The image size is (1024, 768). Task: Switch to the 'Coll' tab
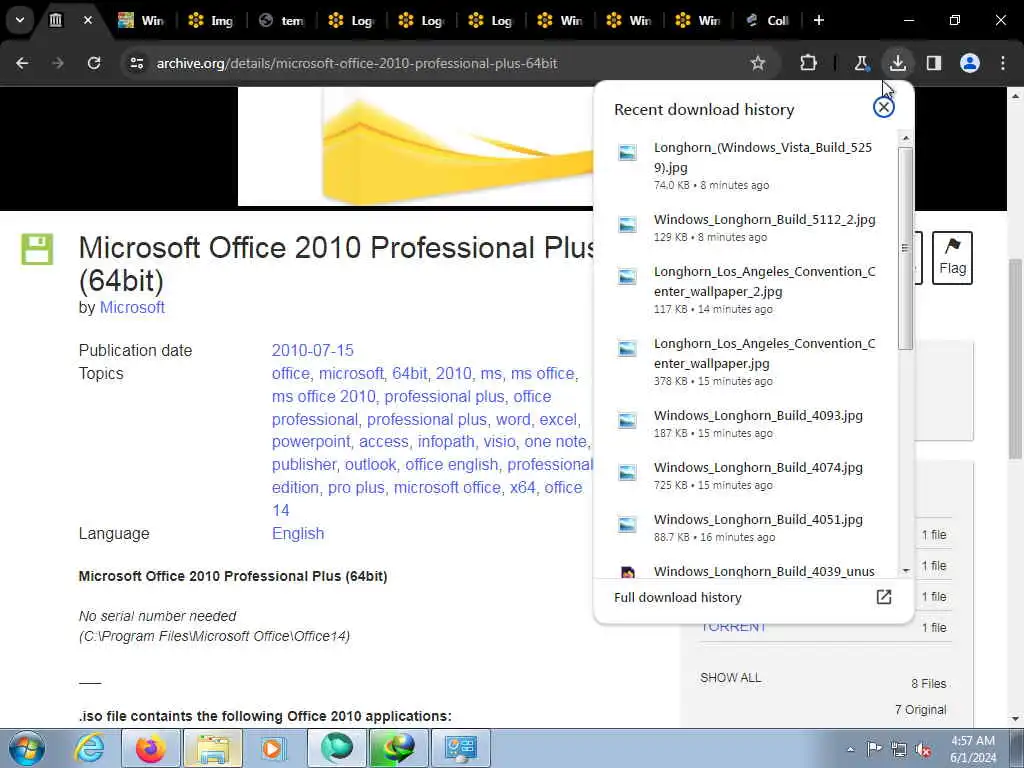pyautogui.click(x=767, y=20)
